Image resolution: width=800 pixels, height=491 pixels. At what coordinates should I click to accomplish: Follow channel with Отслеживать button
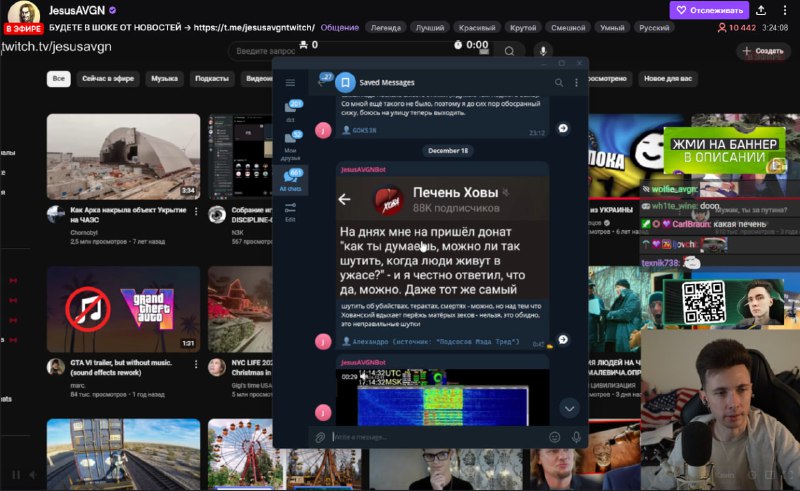coord(709,10)
